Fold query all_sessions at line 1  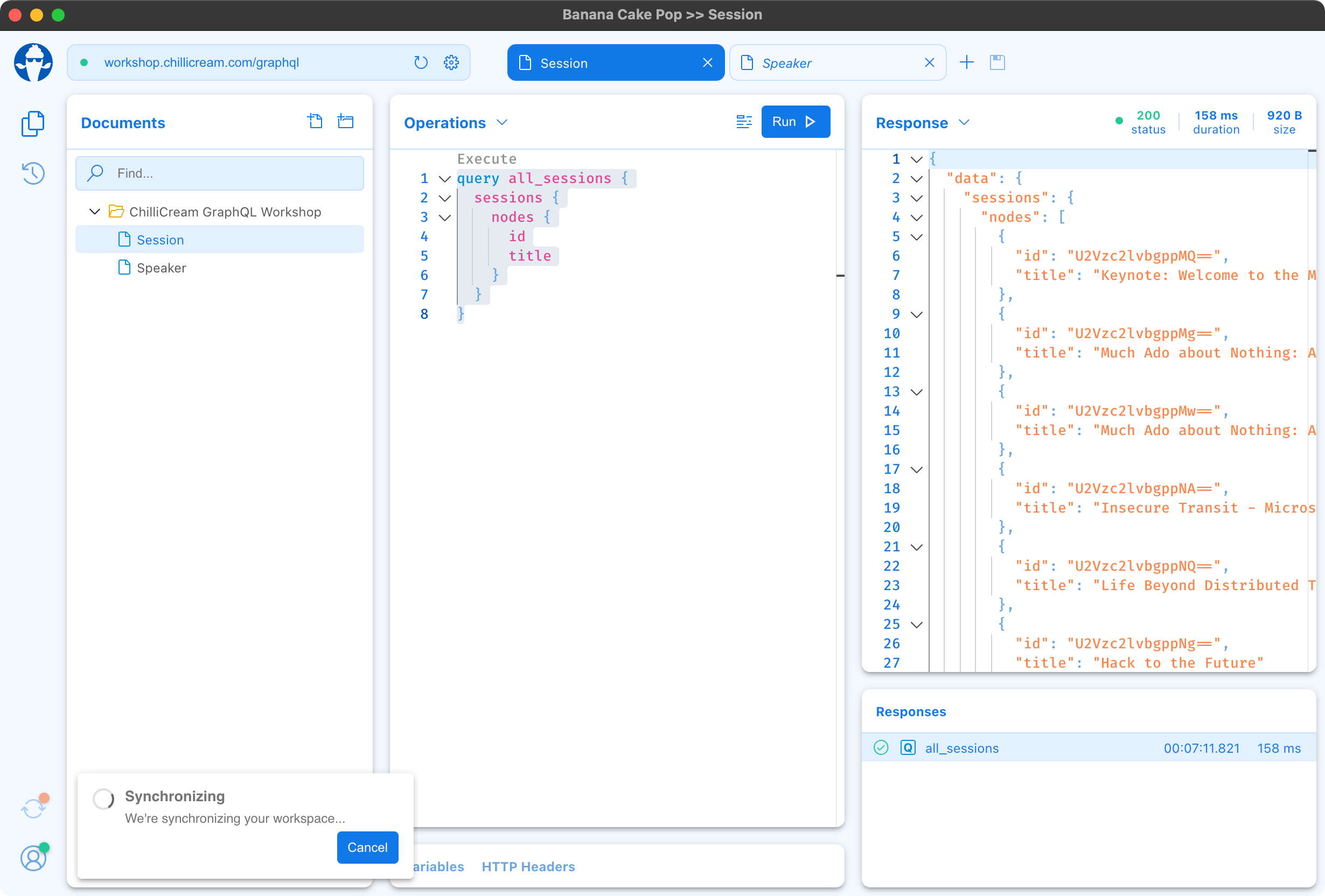445,179
